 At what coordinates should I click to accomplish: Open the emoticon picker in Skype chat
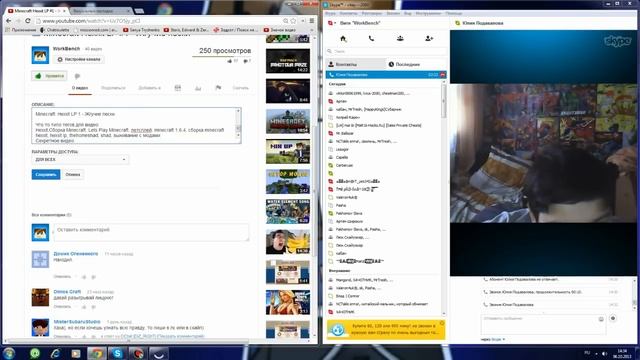pos(601,319)
